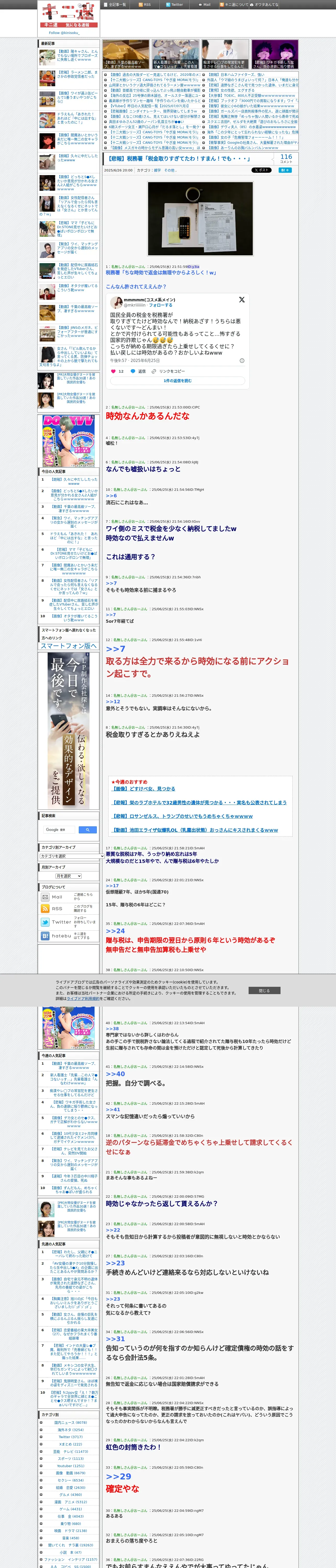
Task: Focus the Google article search field
Action: point(59,830)
